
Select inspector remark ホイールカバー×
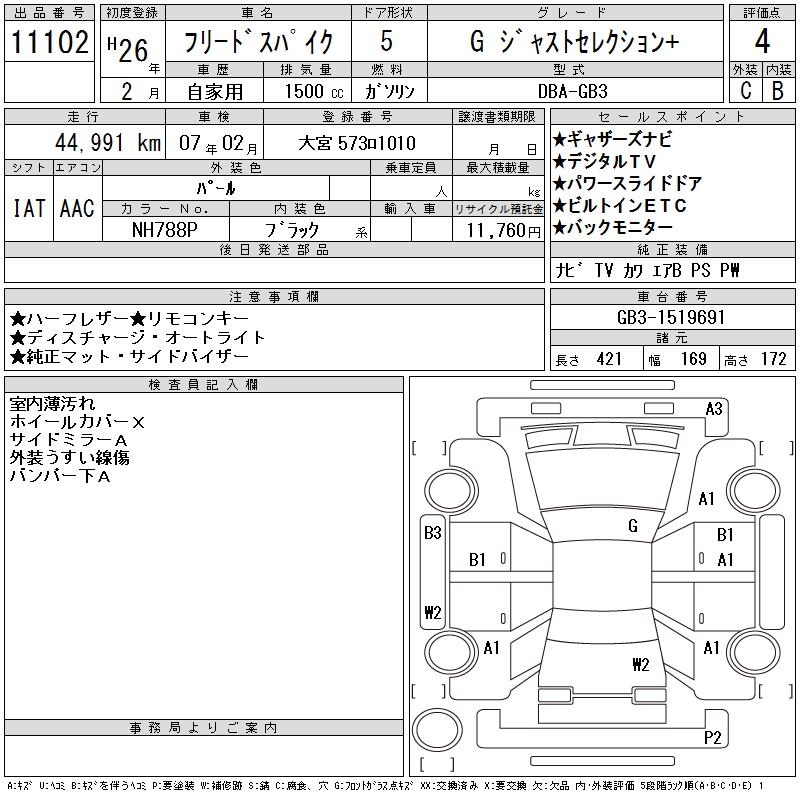[x=77, y=422]
